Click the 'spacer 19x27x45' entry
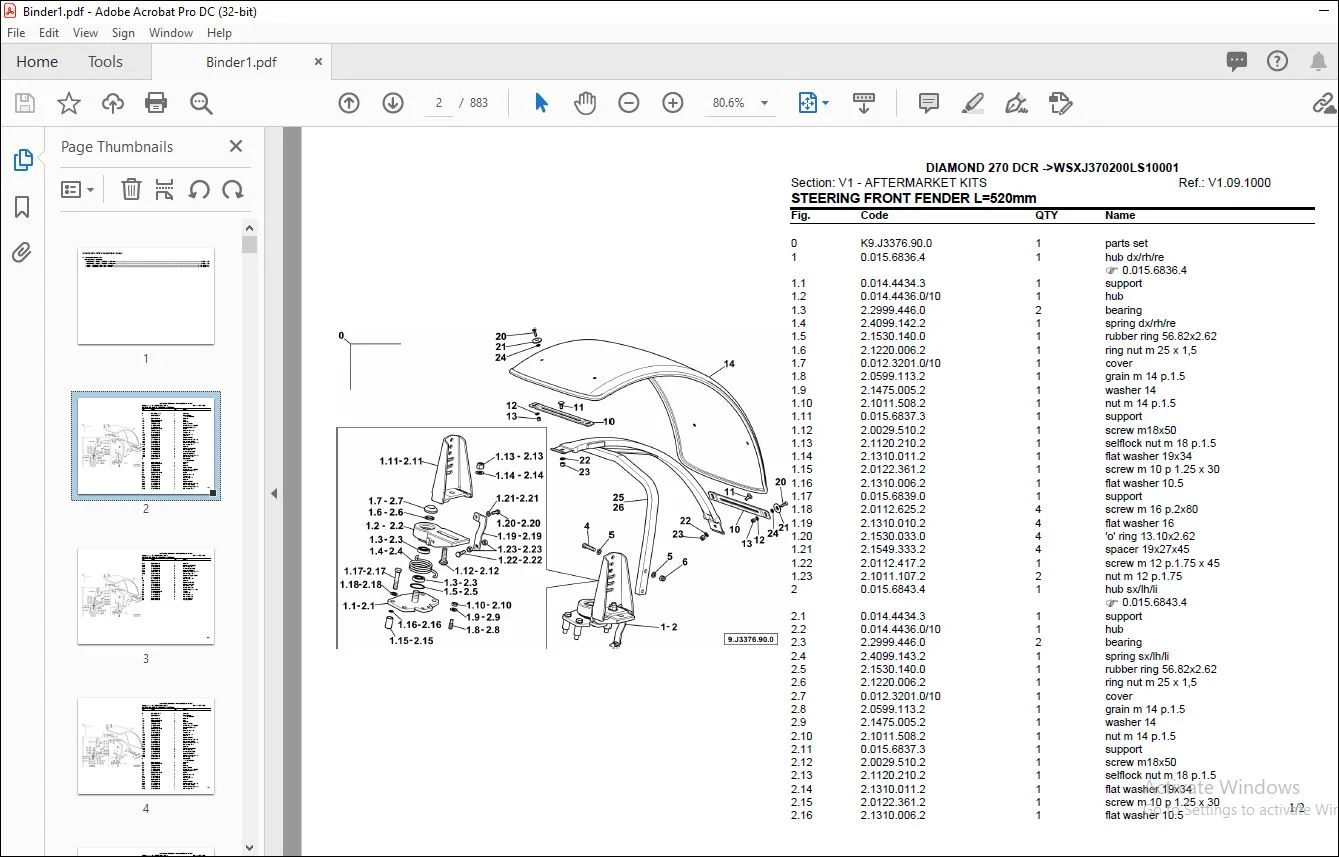1339x857 pixels. 1147,549
